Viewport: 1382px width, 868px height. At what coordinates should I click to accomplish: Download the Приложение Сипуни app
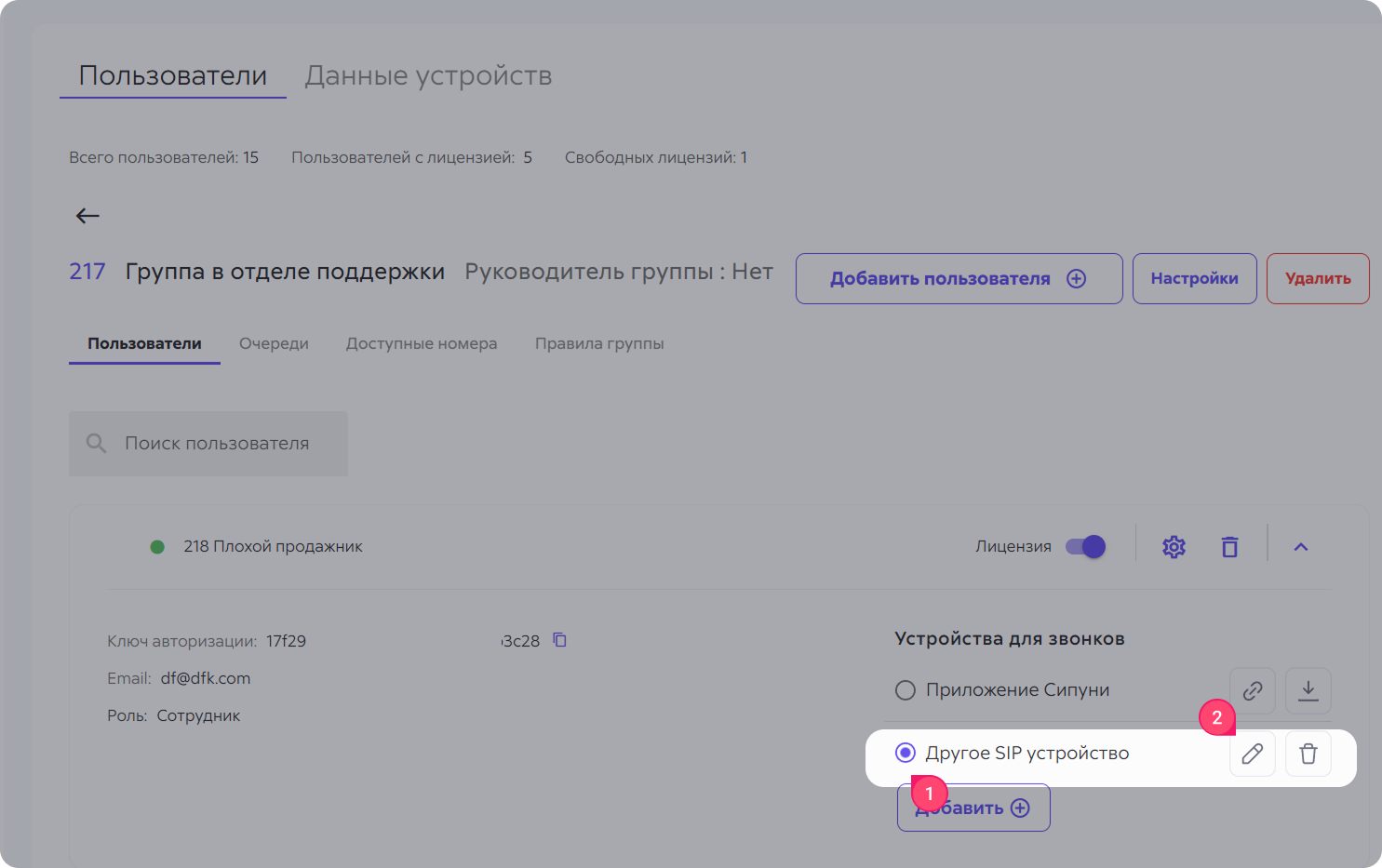[x=1308, y=690]
